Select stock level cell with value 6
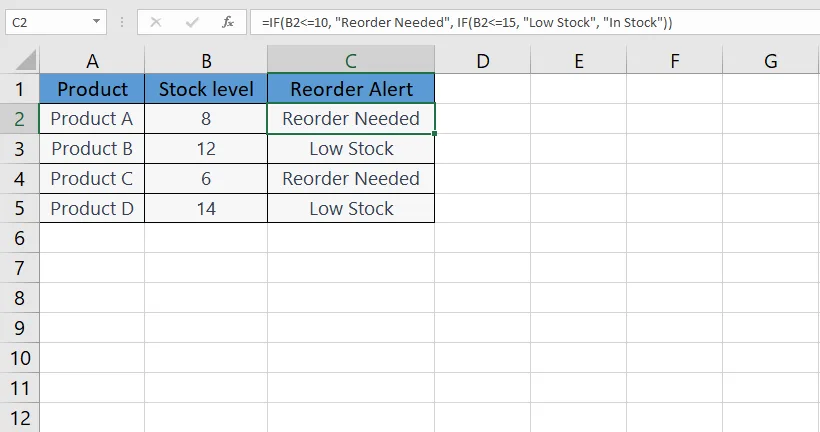Image resolution: width=820 pixels, height=432 pixels. pos(206,179)
